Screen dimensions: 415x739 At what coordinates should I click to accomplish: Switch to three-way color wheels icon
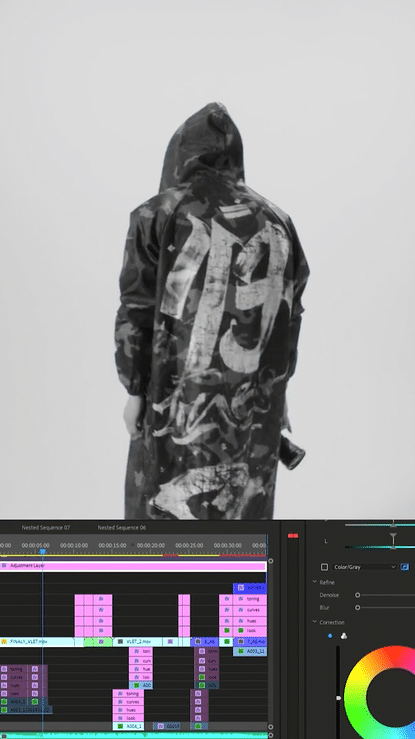(344, 636)
